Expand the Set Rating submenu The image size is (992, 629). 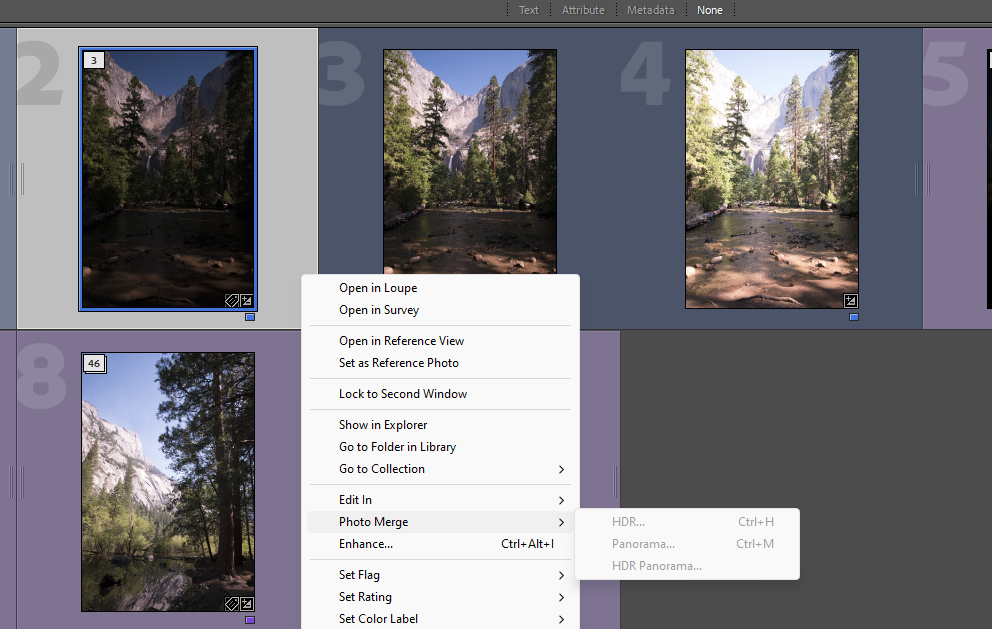[440, 597]
